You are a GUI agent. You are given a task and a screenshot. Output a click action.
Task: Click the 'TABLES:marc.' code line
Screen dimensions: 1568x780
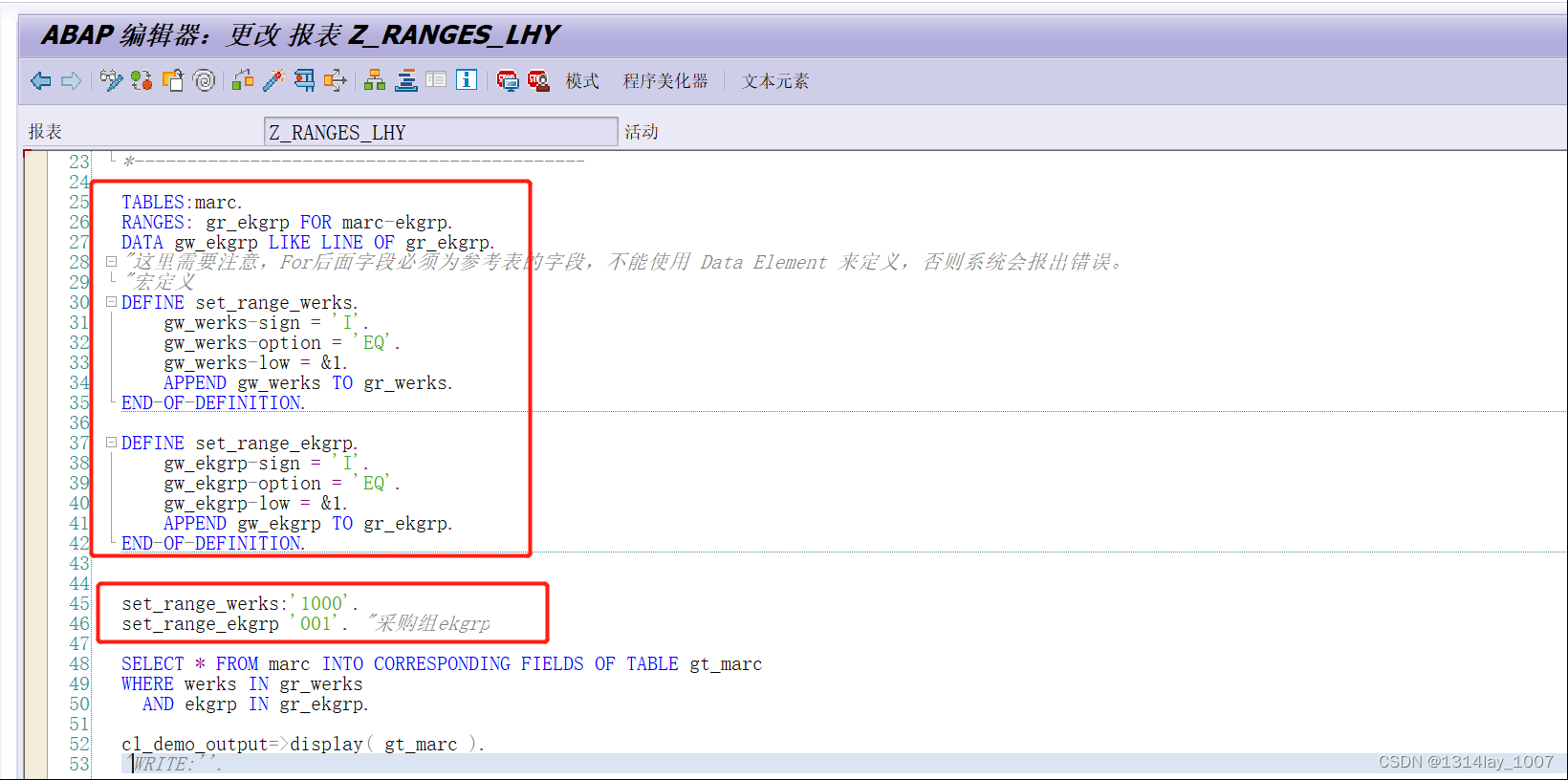[182, 202]
